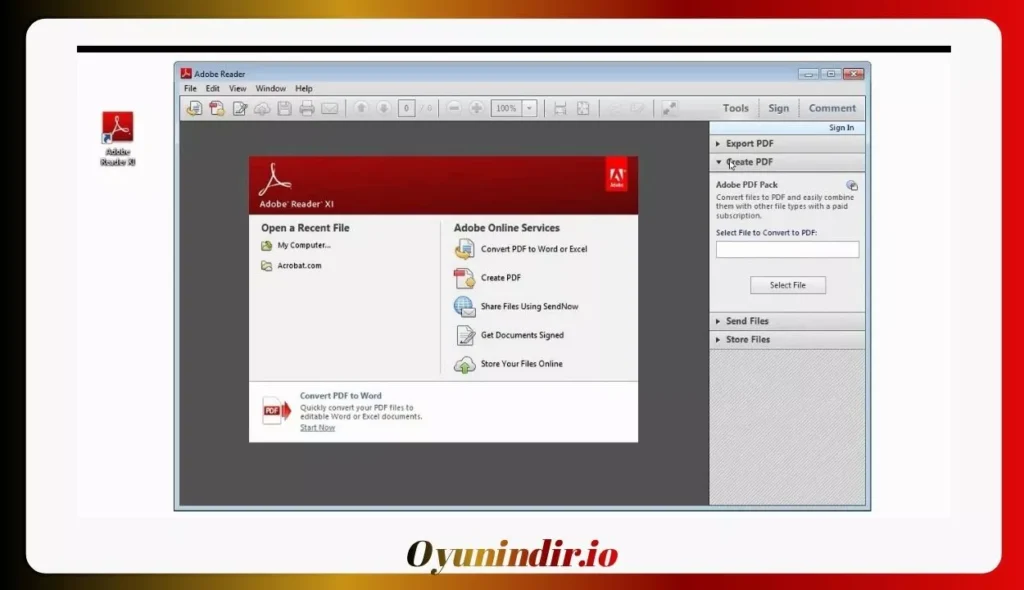Click the Create PDF online service link
The image size is (1024, 590).
pyautogui.click(x=501, y=278)
